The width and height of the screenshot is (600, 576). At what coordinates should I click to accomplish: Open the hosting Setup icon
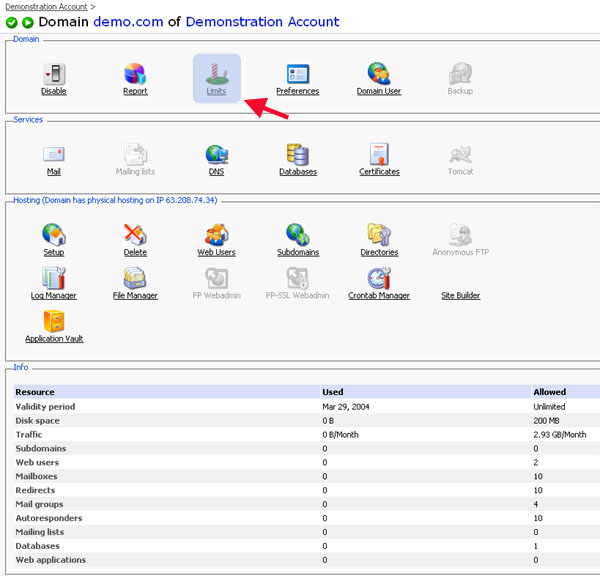54,235
